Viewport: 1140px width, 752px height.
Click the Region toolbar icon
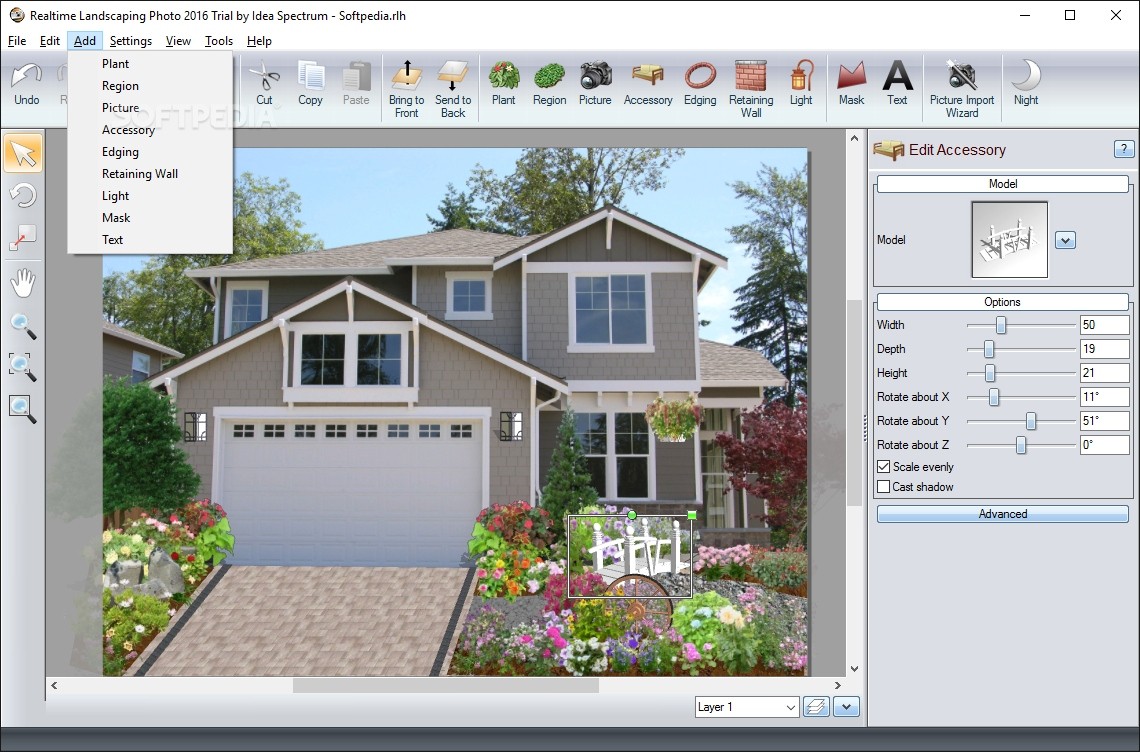click(550, 84)
